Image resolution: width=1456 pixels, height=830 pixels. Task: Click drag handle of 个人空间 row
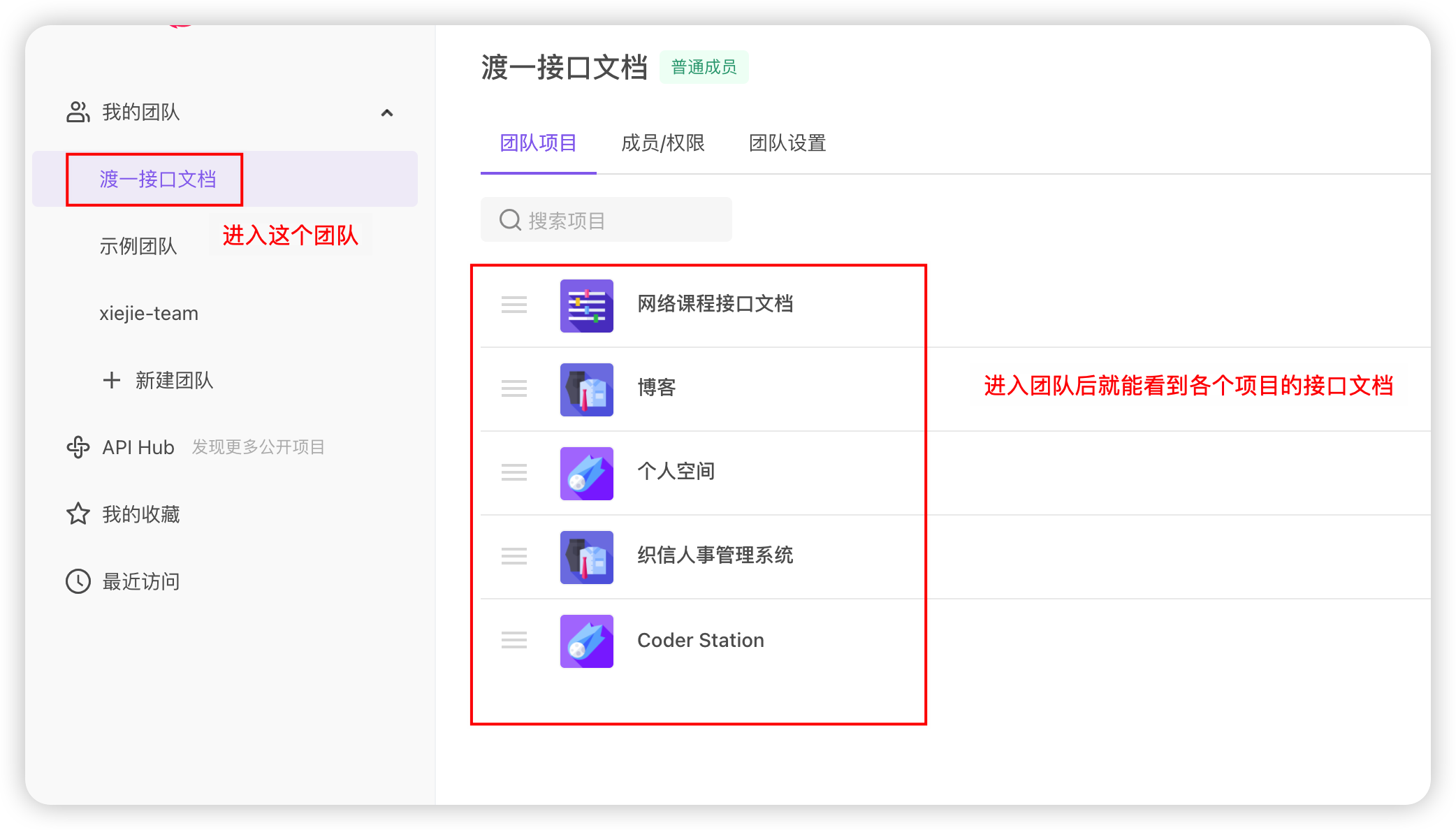tap(514, 472)
